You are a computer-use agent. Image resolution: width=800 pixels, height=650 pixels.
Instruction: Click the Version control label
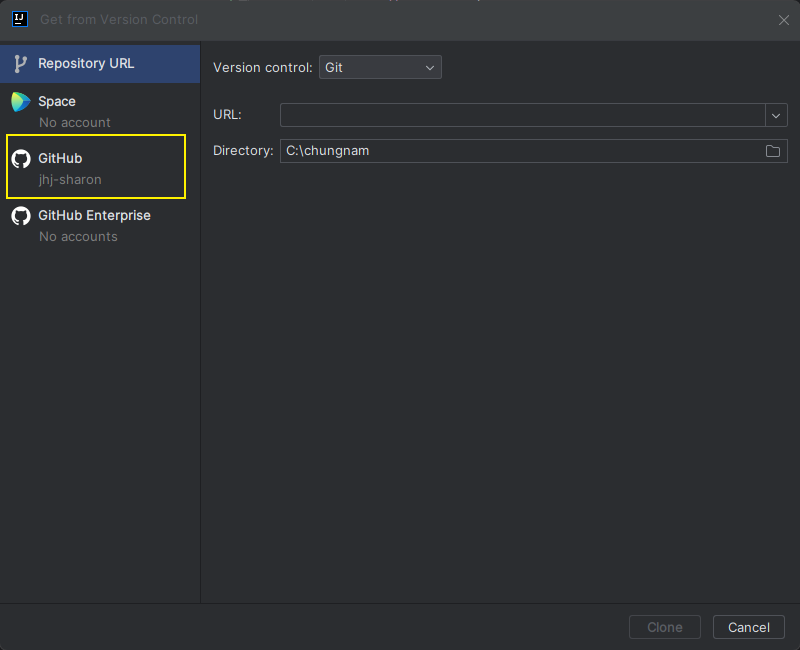point(262,67)
